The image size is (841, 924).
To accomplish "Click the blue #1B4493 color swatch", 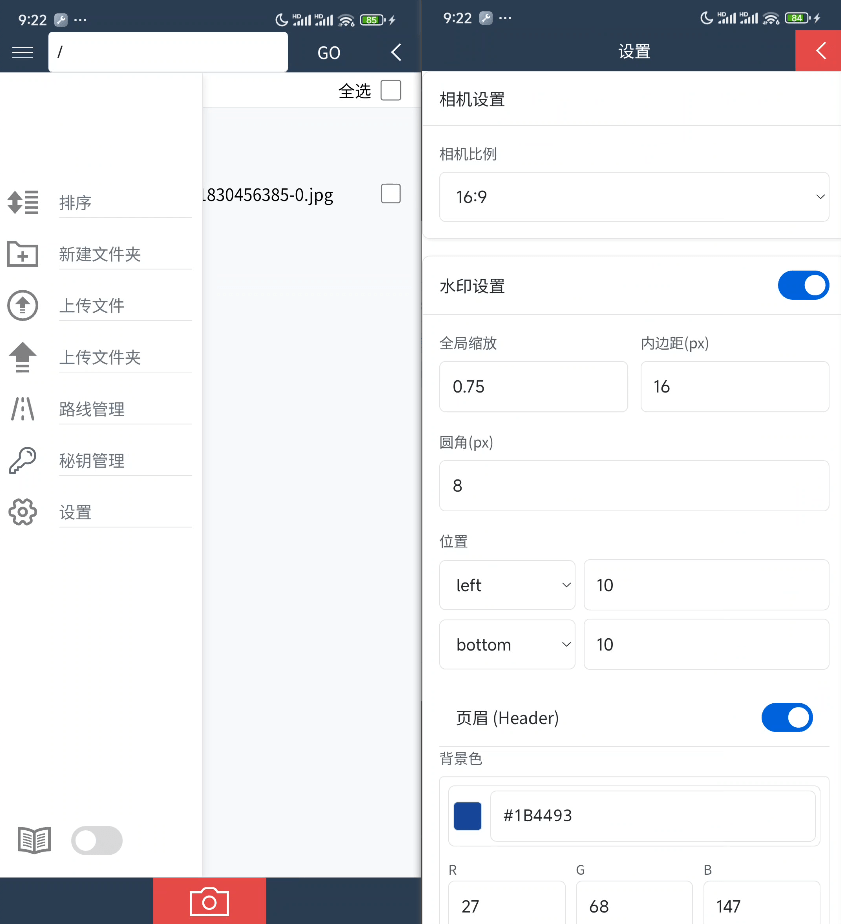I will click(x=467, y=816).
